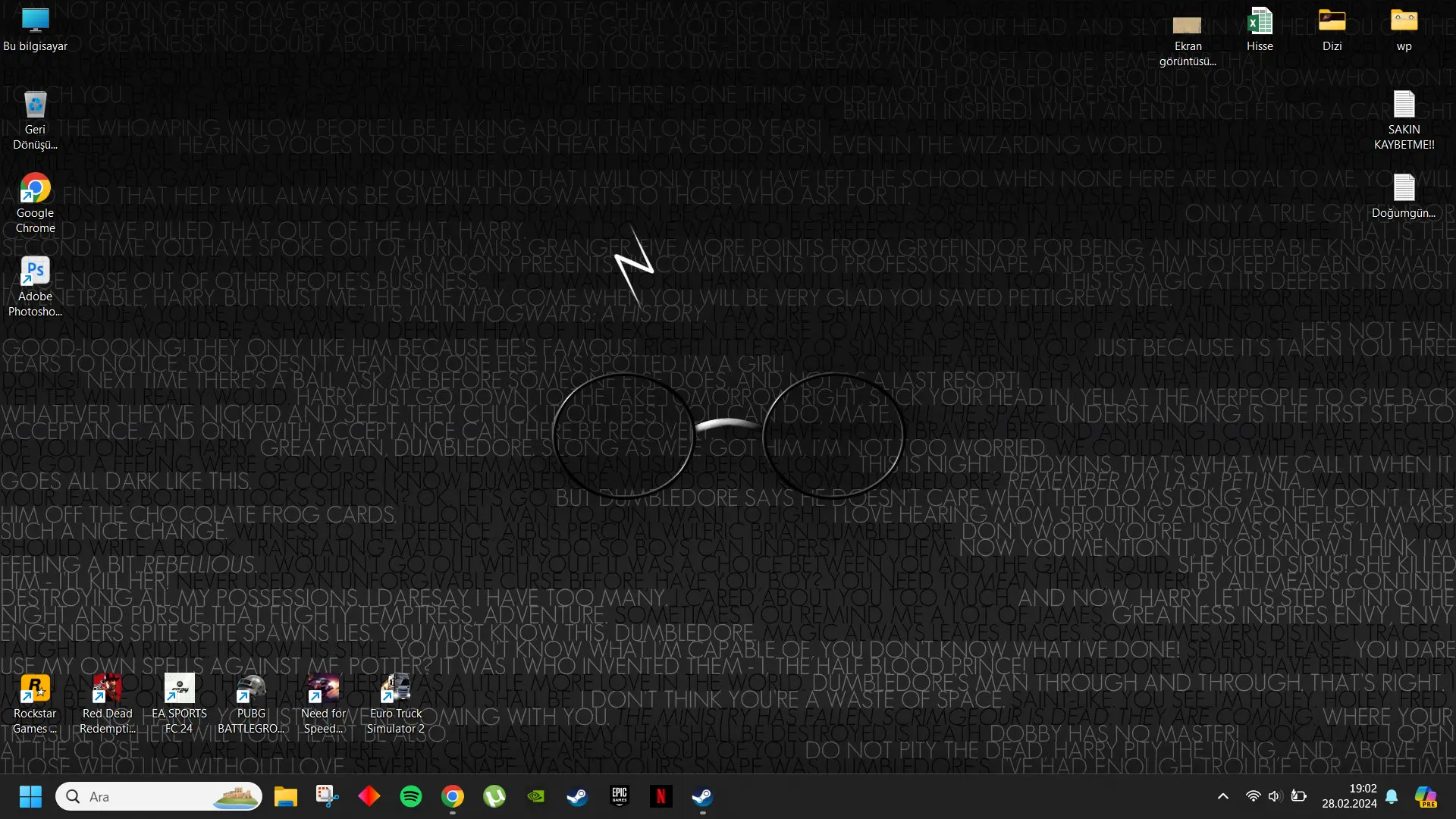Image resolution: width=1456 pixels, height=819 pixels.
Task: Switch to Chrome in the taskbar
Action: (453, 796)
